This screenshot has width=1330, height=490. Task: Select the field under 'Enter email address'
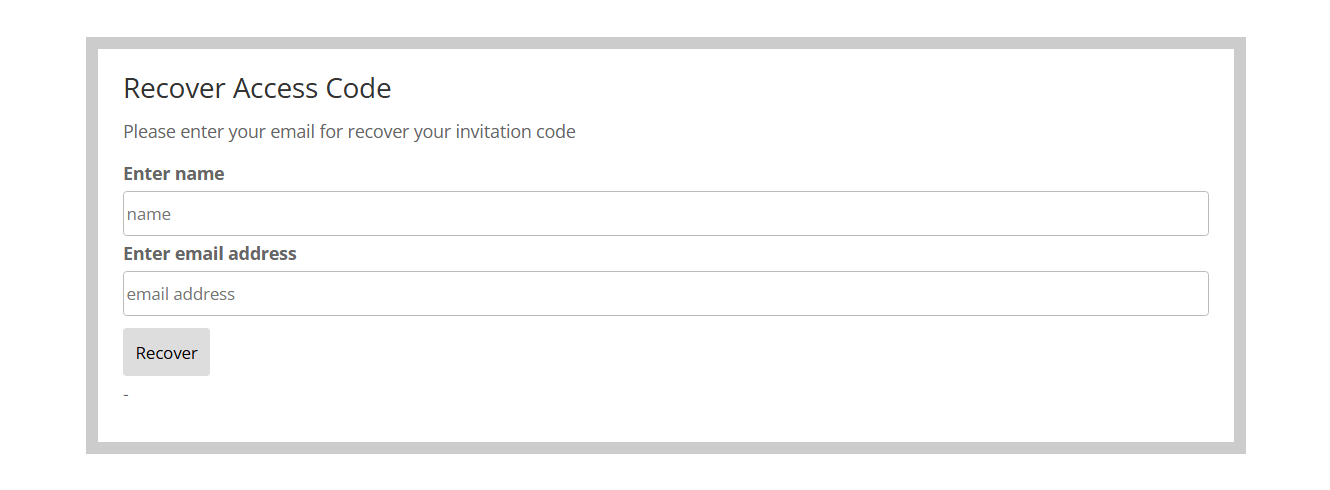tap(665, 294)
